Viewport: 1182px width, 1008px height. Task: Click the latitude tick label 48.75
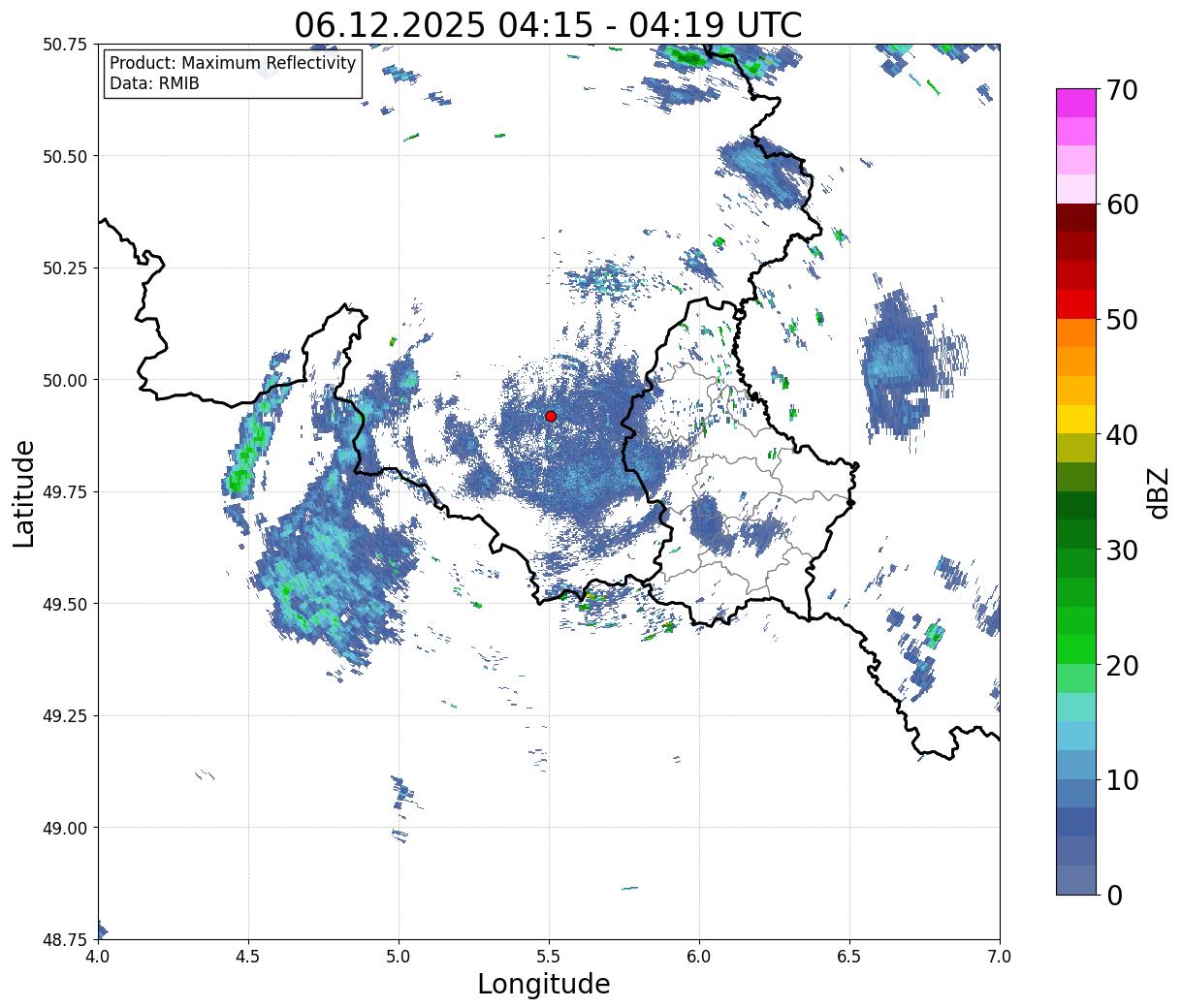65,939
